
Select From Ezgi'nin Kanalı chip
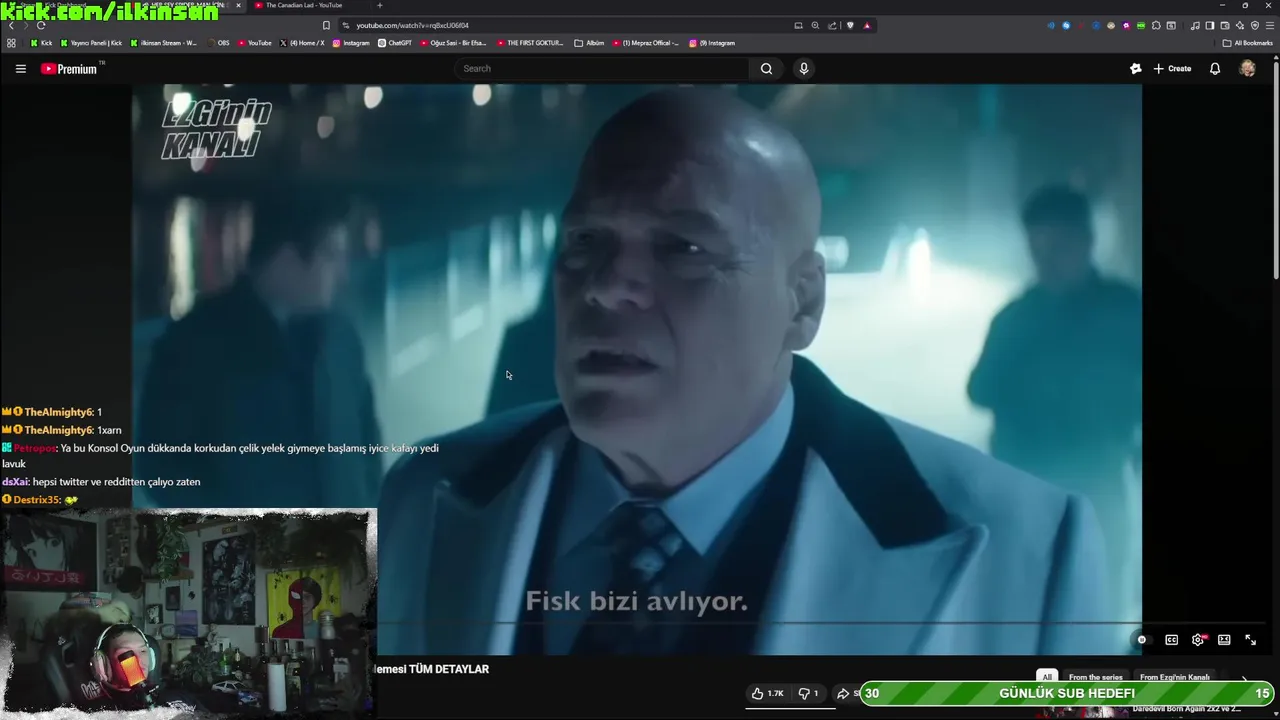pyautogui.click(x=1175, y=677)
